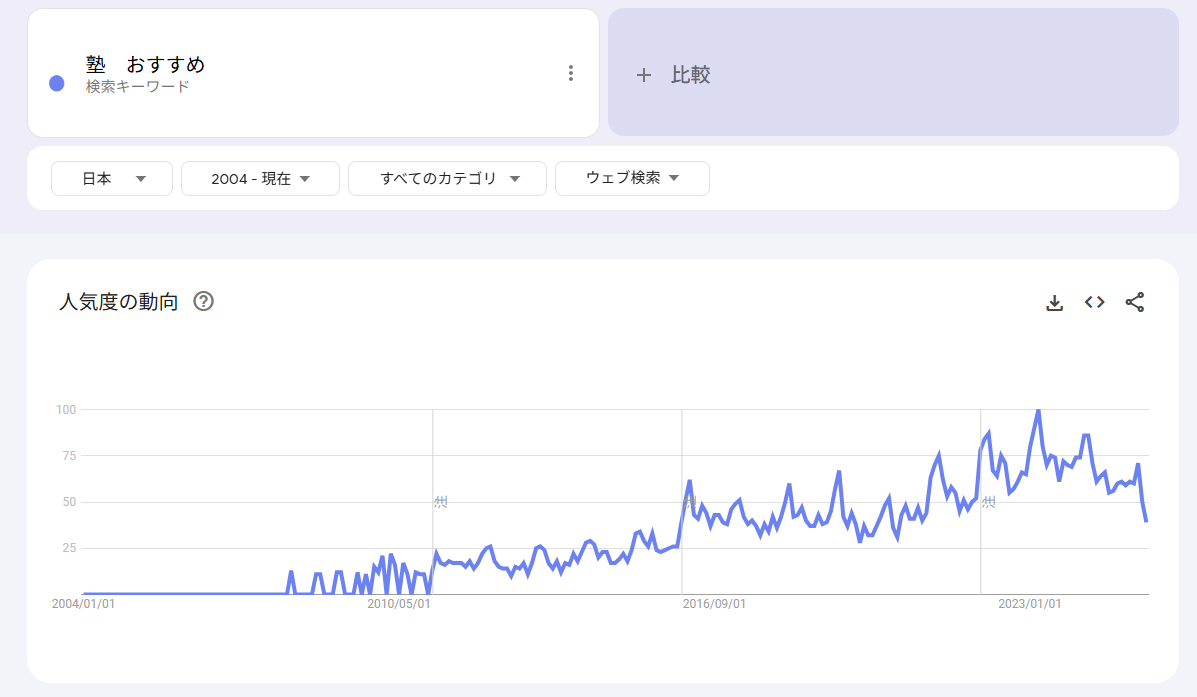Viewport: 1197px width, 697px height.
Task: Open the すべてのカテゴリ category dropdown
Action: tap(447, 178)
